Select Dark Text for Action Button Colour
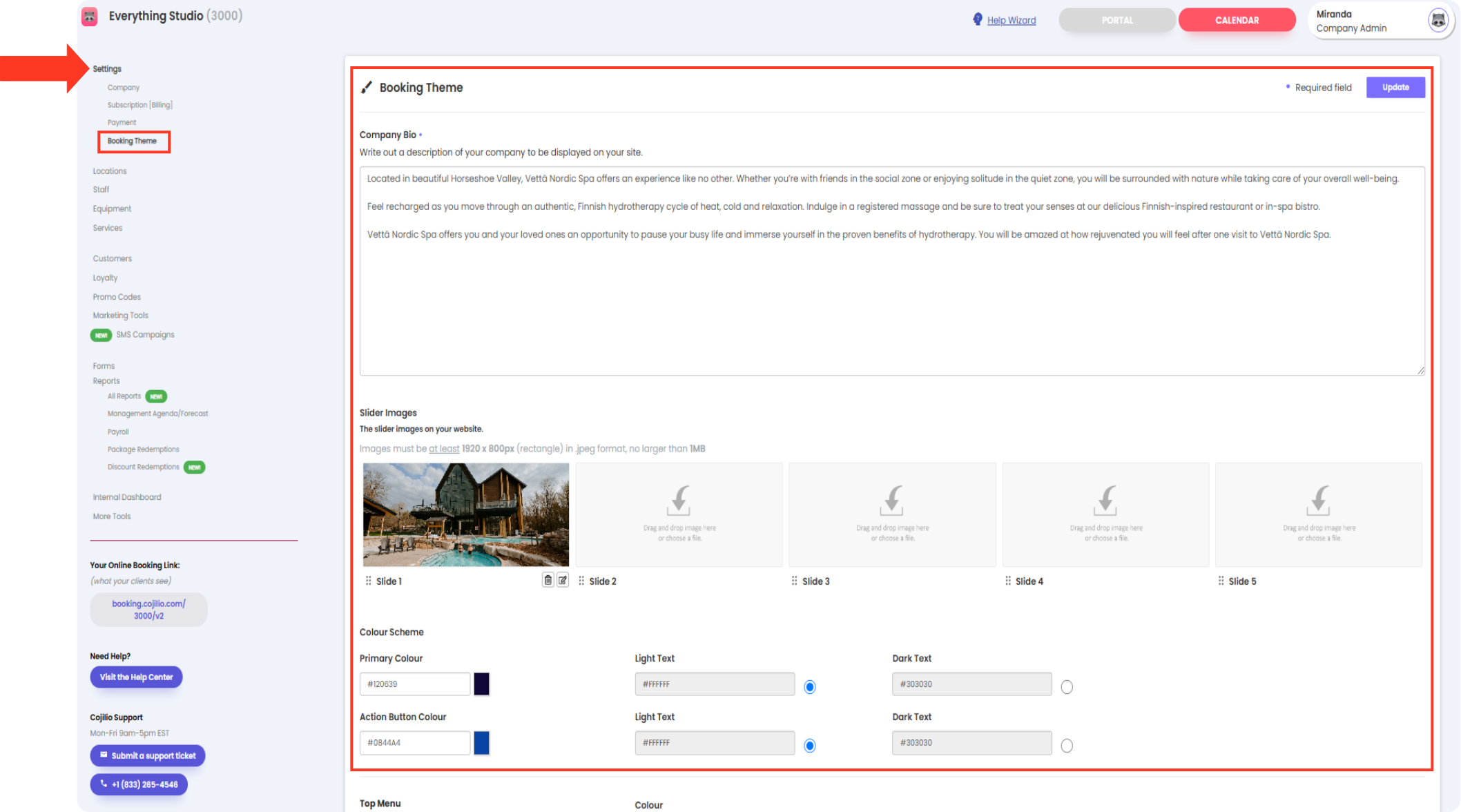Screen dimensions: 1461x812 pyautogui.click(x=1067, y=745)
